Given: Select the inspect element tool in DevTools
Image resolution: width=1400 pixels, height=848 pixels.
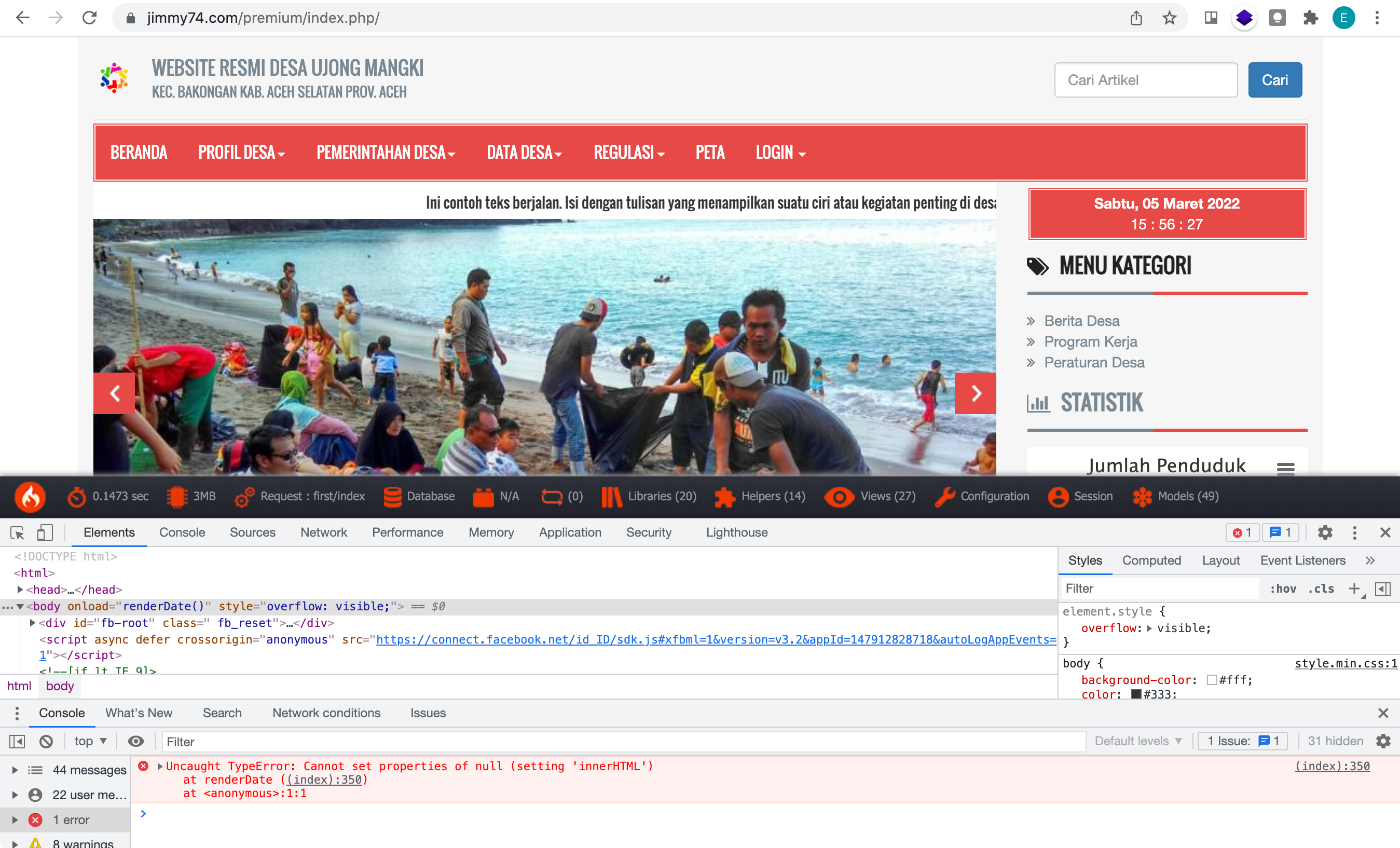Looking at the screenshot, I should [x=17, y=532].
